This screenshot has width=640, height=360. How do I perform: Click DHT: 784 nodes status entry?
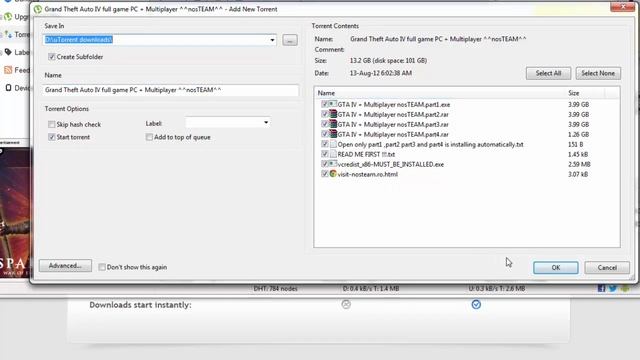click(276, 289)
